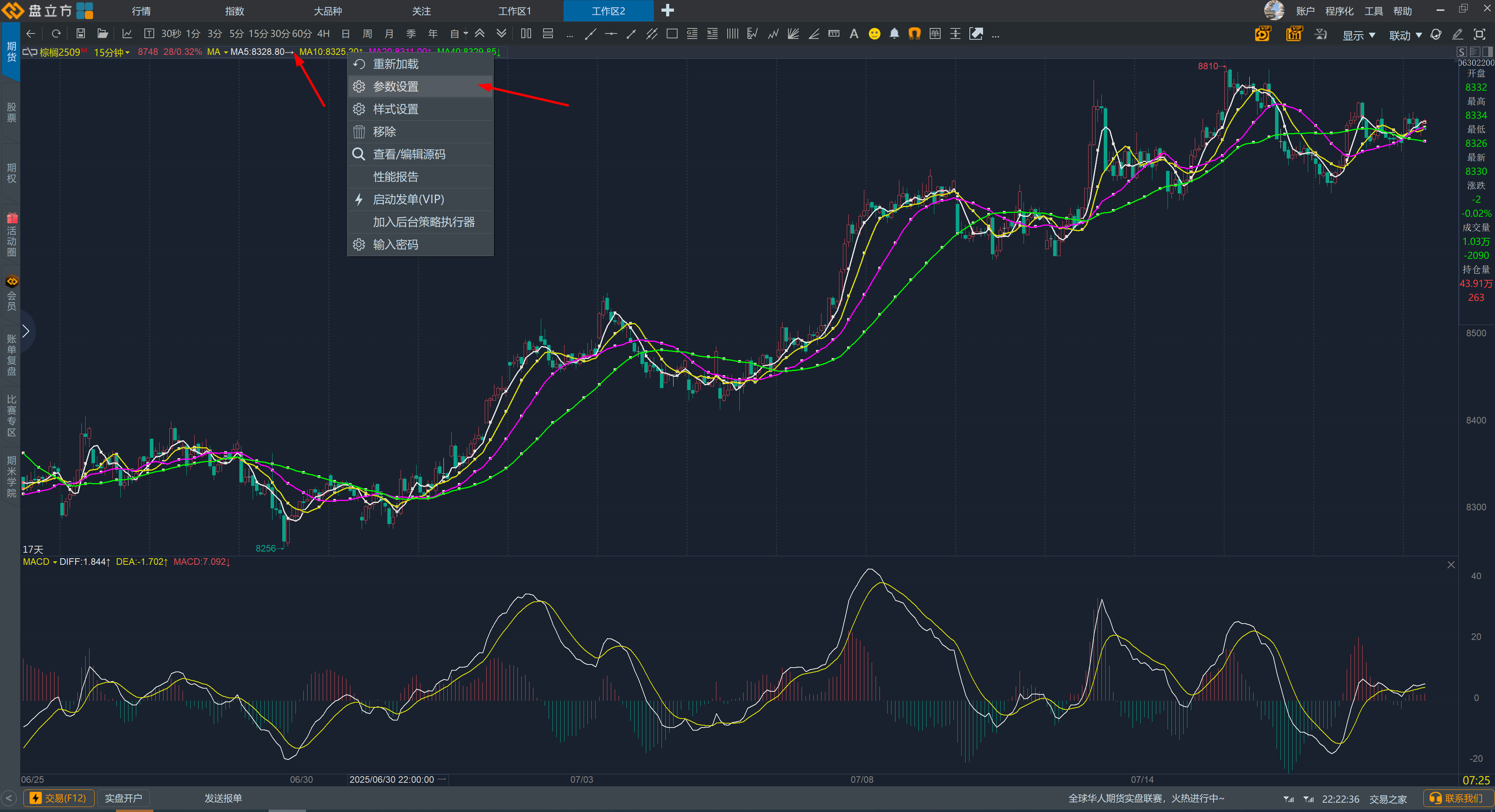
Task: Toggle the right side panel layout icon
Action: pos(1487,52)
